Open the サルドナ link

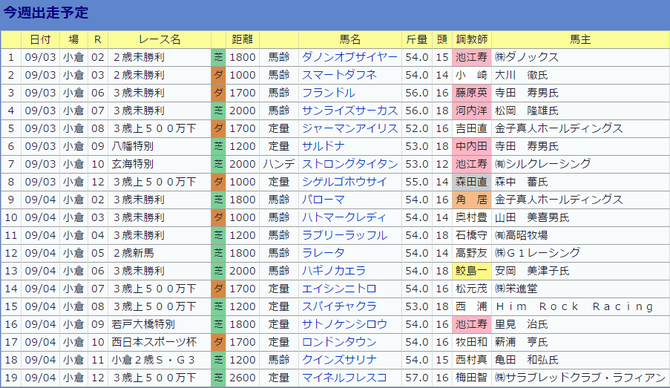click(x=323, y=146)
